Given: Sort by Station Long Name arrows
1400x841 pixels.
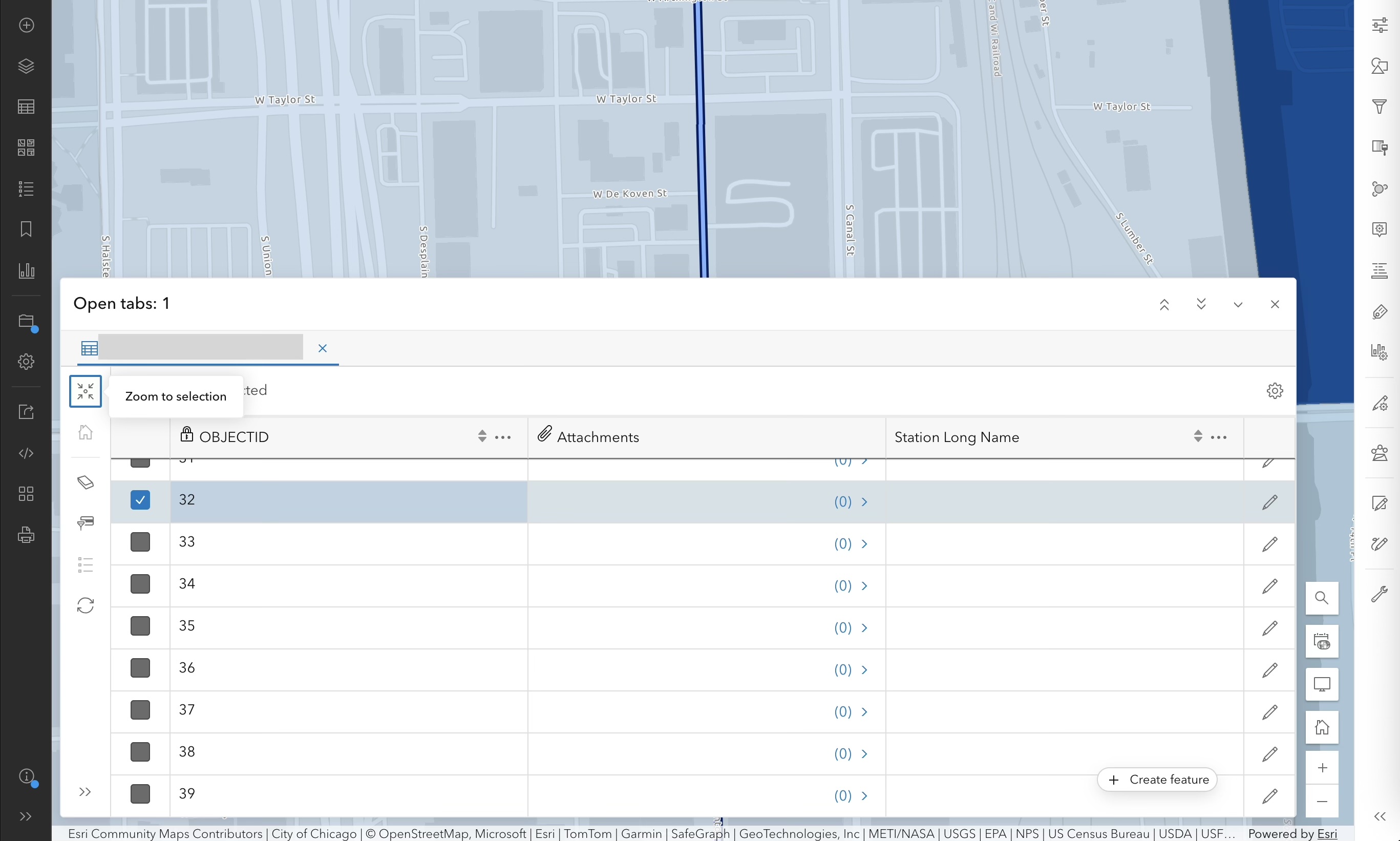Looking at the screenshot, I should point(1198,436).
